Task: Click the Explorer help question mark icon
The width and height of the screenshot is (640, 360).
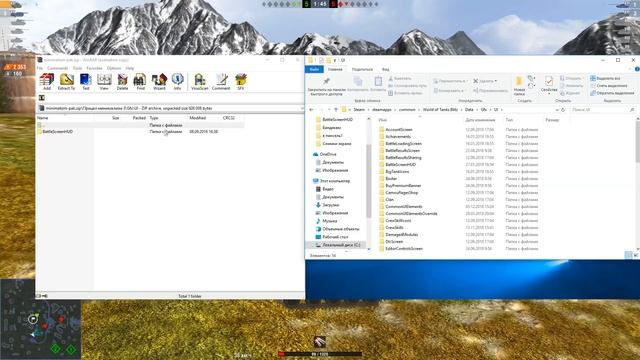Action: pyautogui.click(x=637, y=69)
